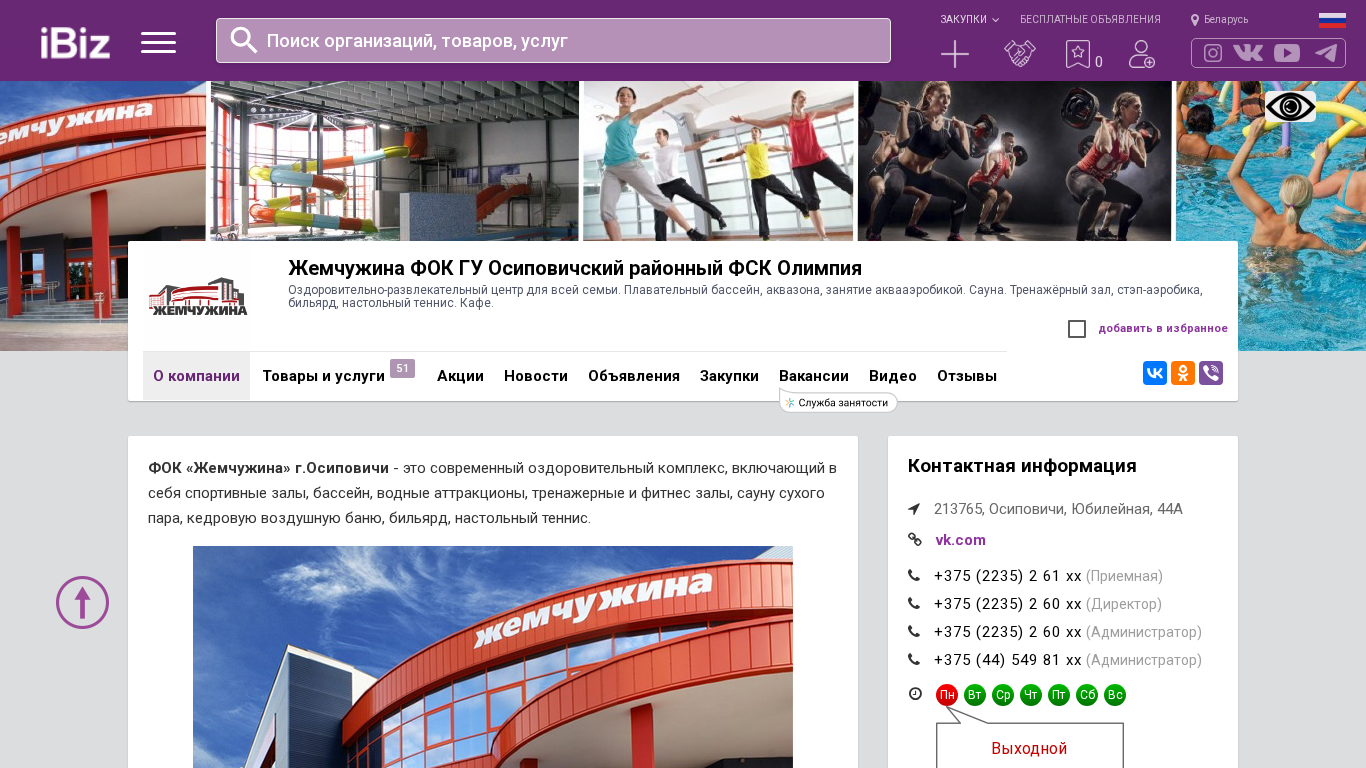1366x768 pixels.
Task: Click the search magnifier icon
Action: 244,40
